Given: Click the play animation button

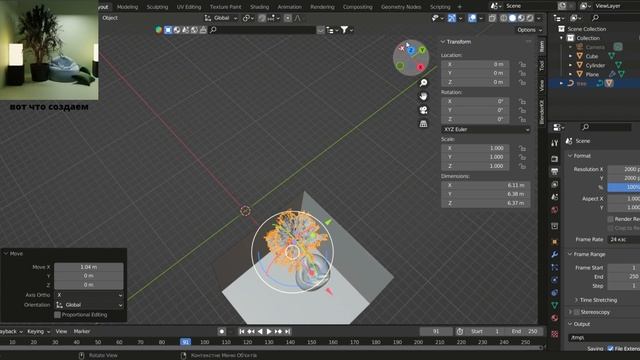Looking at the screenshot, I should tap(269, 331).
